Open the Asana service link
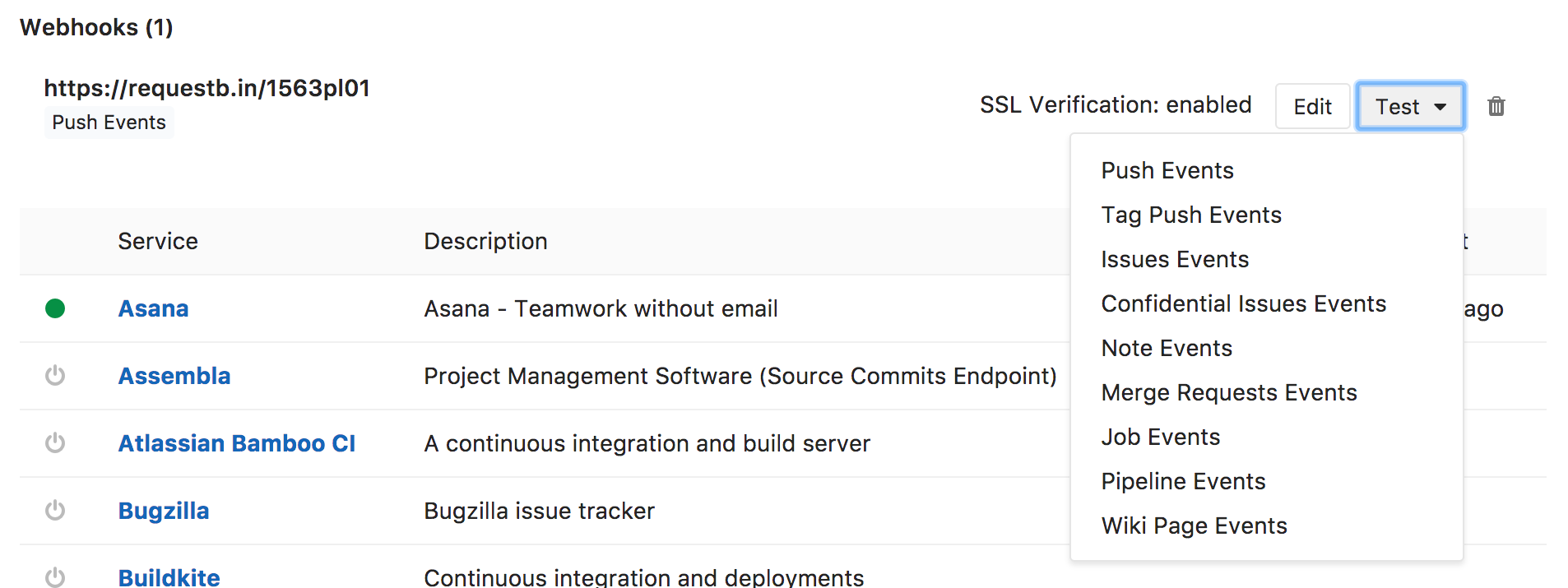1568x588 pixels. point(154,308)
